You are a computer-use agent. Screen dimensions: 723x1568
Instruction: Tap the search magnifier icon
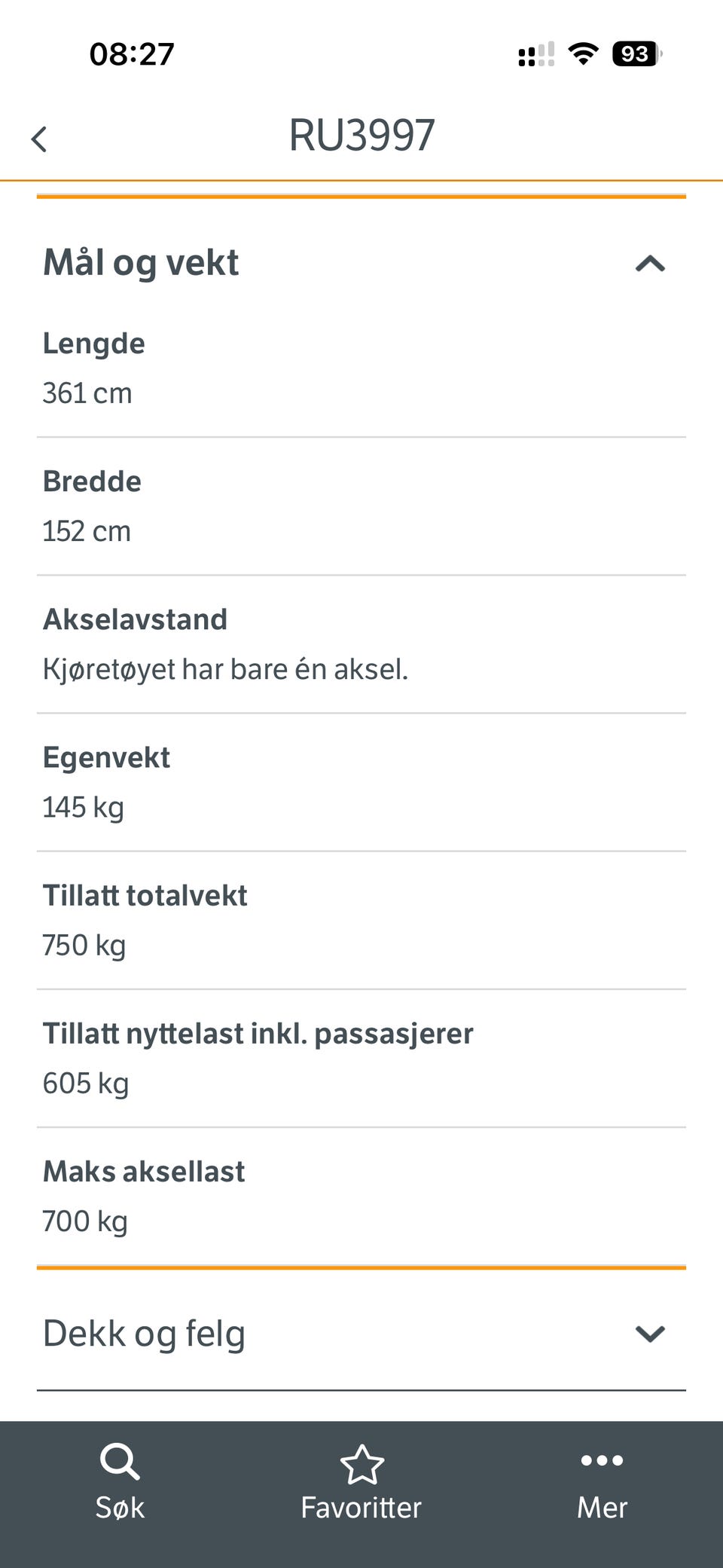click(119, 1462)
